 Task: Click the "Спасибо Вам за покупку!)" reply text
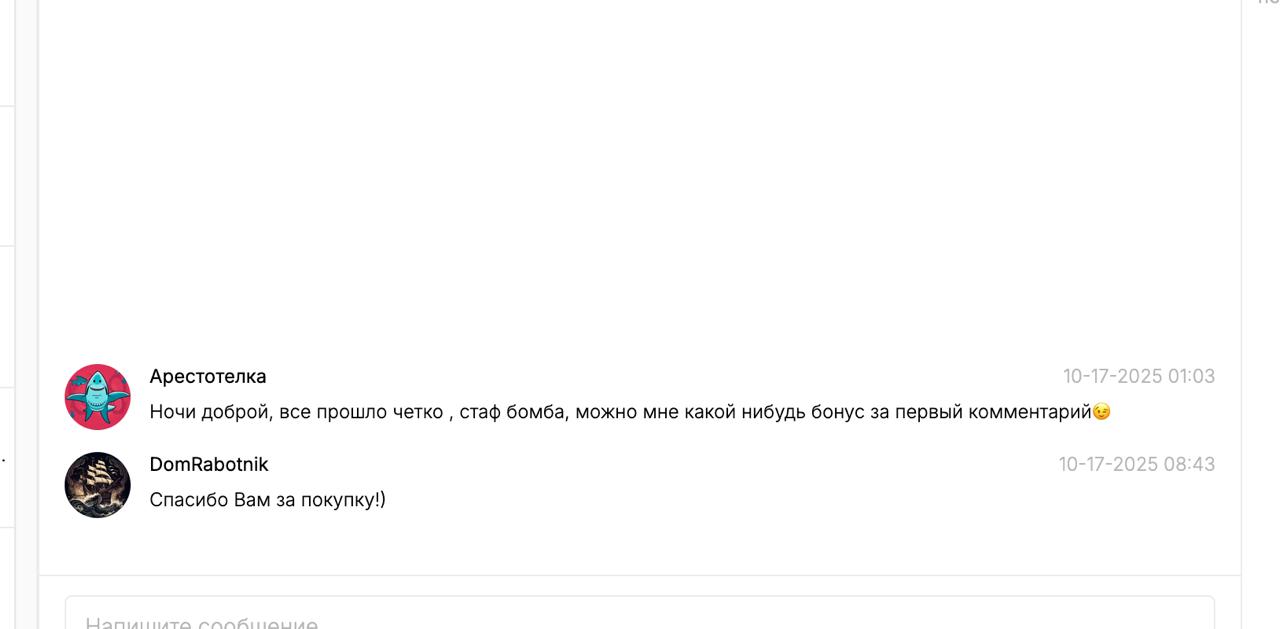[x=267, y=499]
